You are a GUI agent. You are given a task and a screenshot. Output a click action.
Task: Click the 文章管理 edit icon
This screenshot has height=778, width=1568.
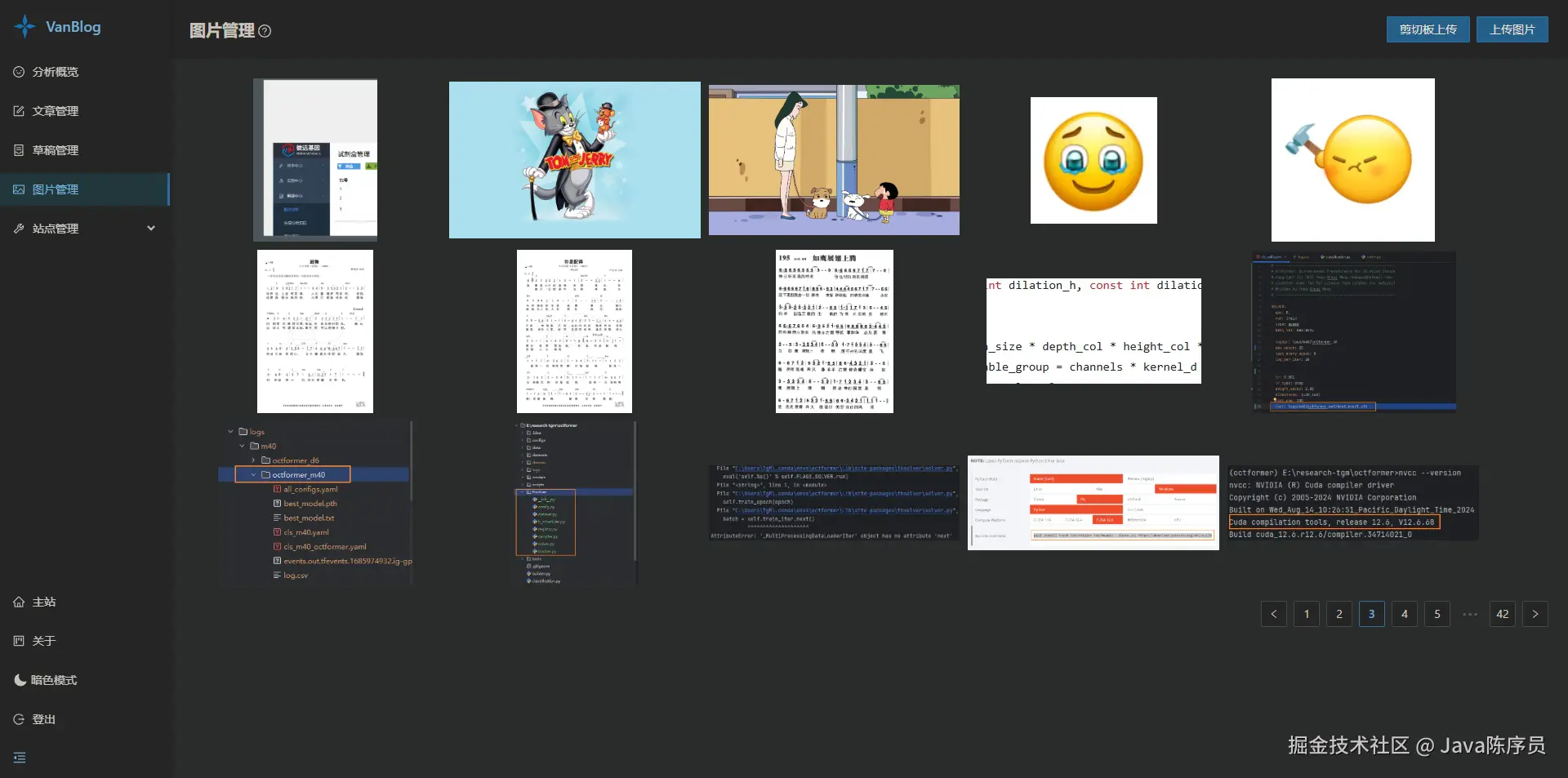click(19, 111)
